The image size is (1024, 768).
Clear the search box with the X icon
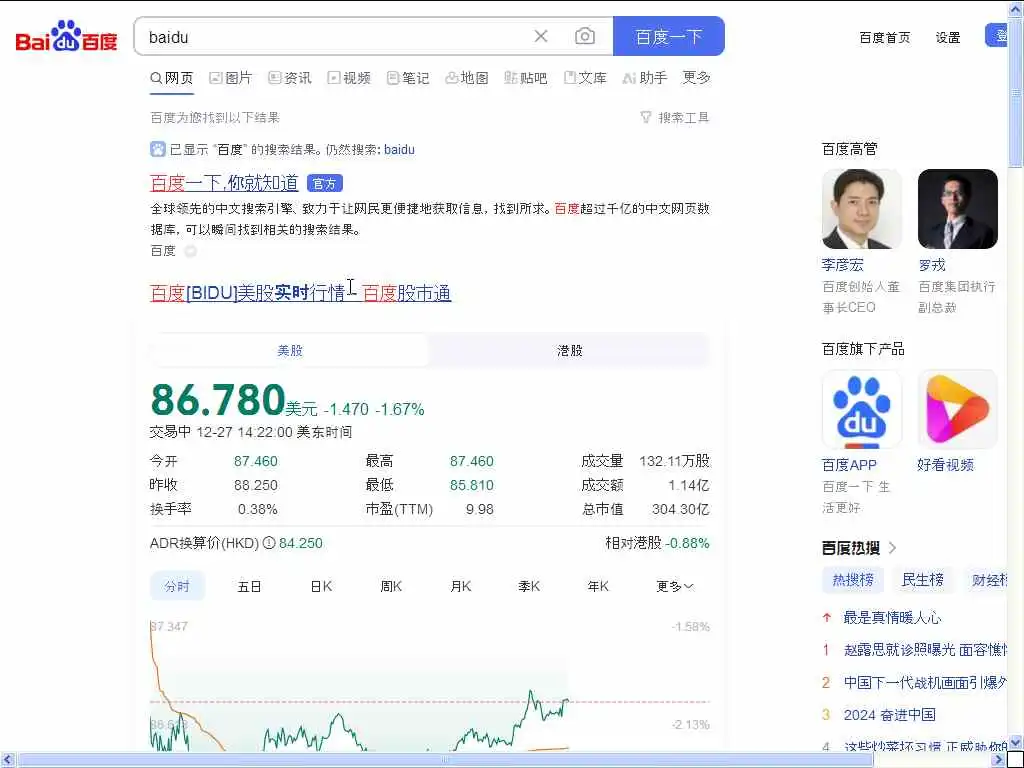(x=541, y=37)
